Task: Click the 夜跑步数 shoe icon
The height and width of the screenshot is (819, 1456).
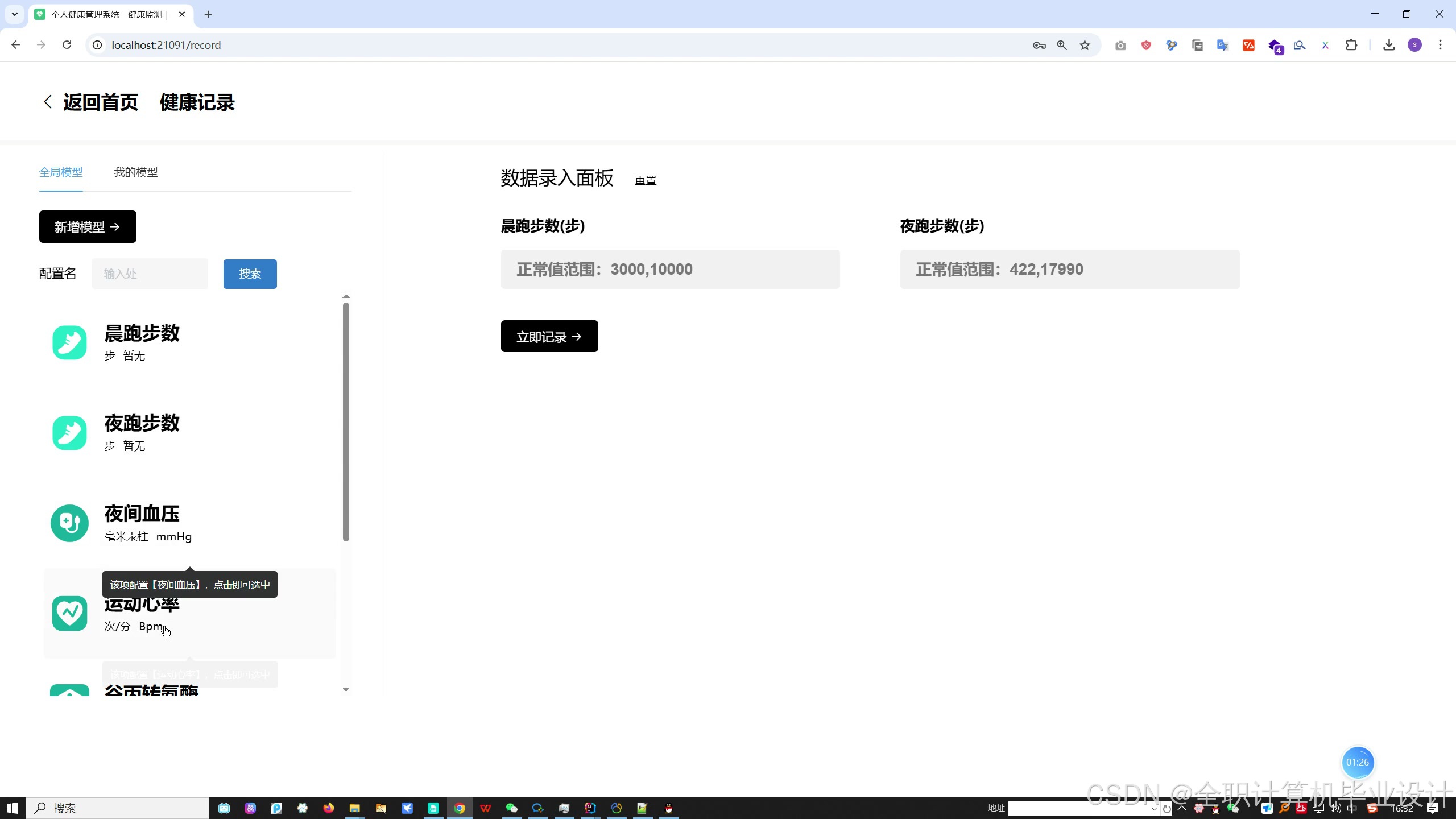Action: (69, 433)
